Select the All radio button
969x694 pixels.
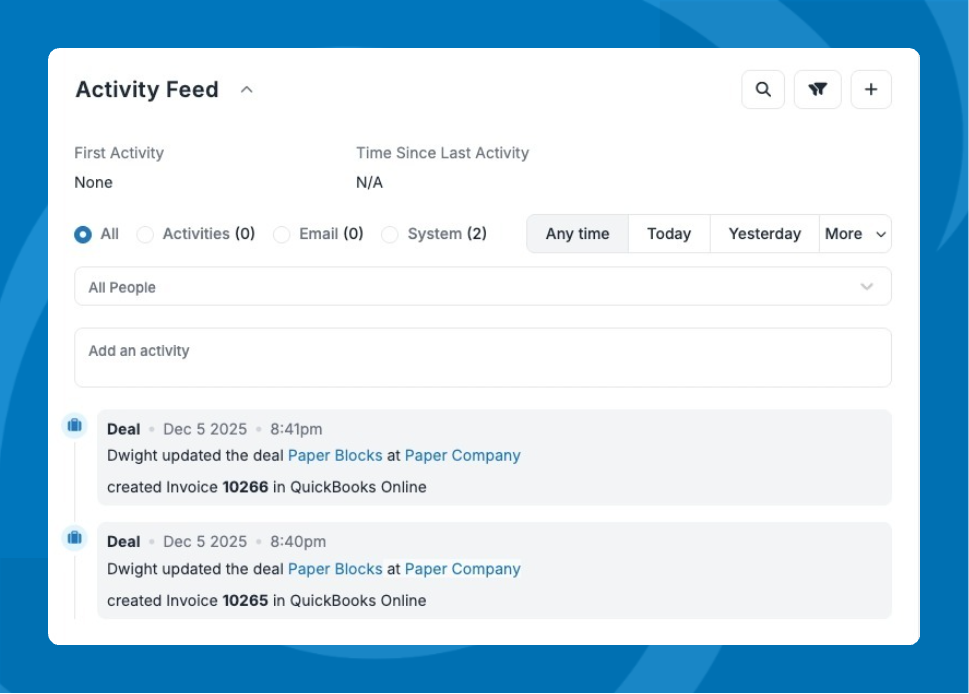tap(83, 234)
